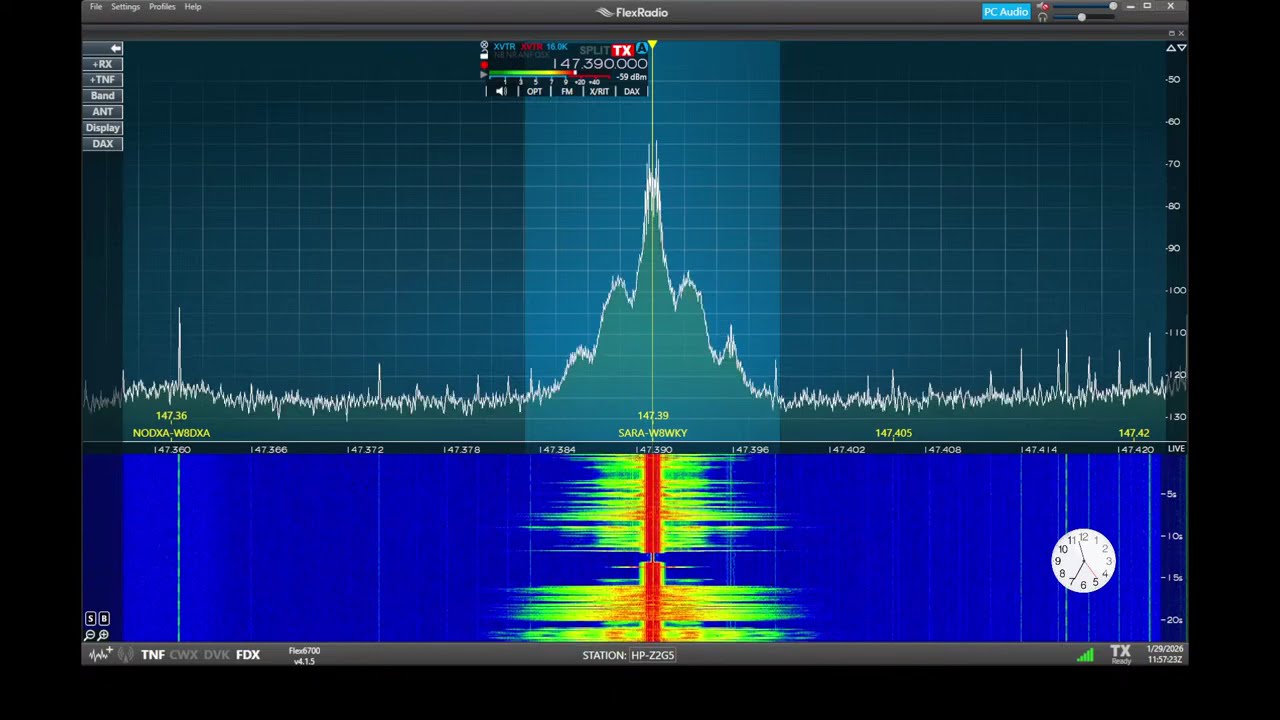Click the 147.390.000 frequency field
Screen dimensions: 1280x720
(600, 64)
